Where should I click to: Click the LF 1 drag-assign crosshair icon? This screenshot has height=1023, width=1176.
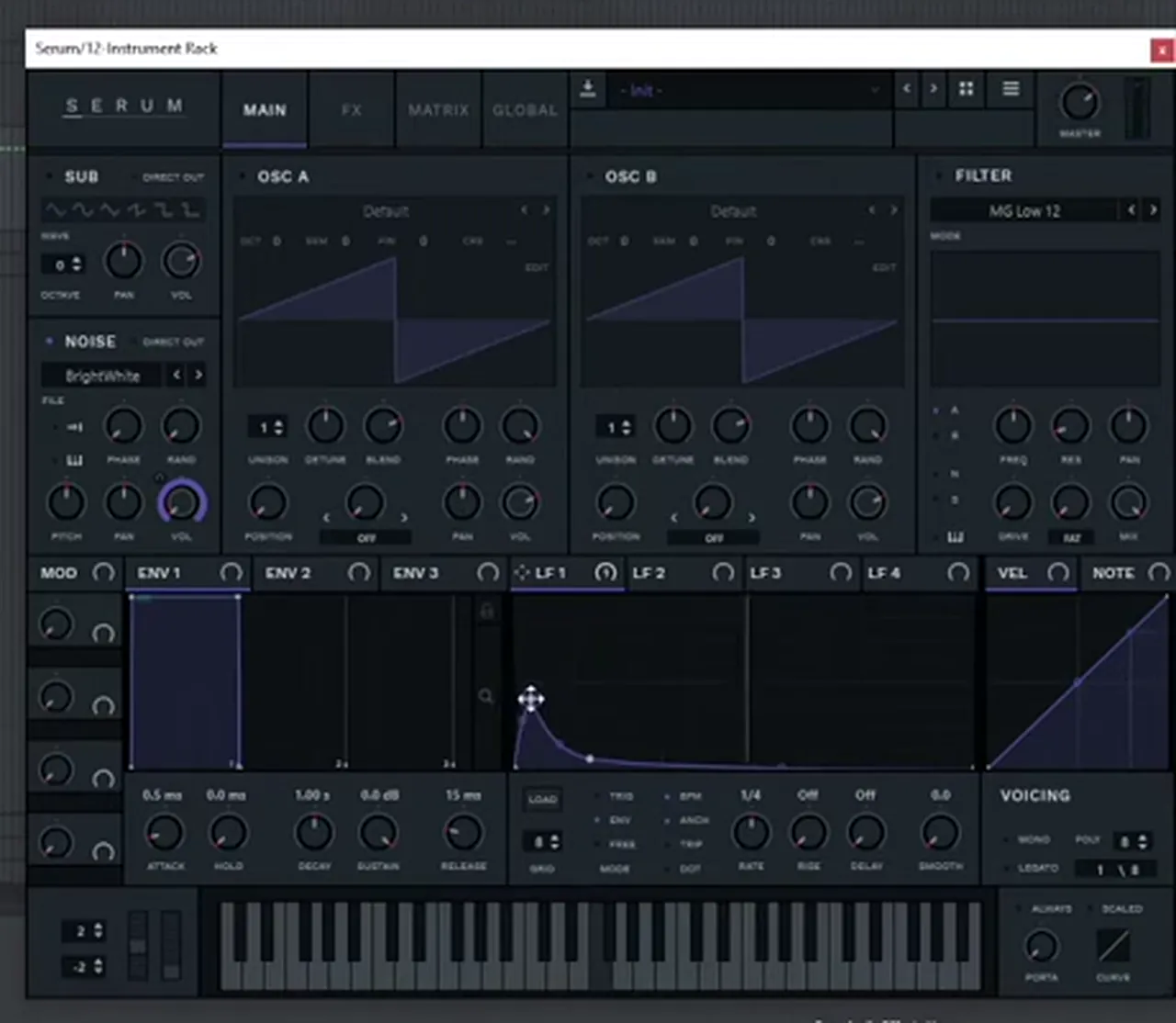pos(522,573)
